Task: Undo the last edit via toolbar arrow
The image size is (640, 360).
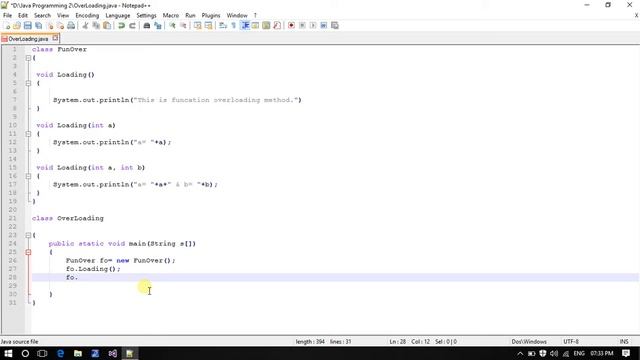Action: click(x=121, y=25)
